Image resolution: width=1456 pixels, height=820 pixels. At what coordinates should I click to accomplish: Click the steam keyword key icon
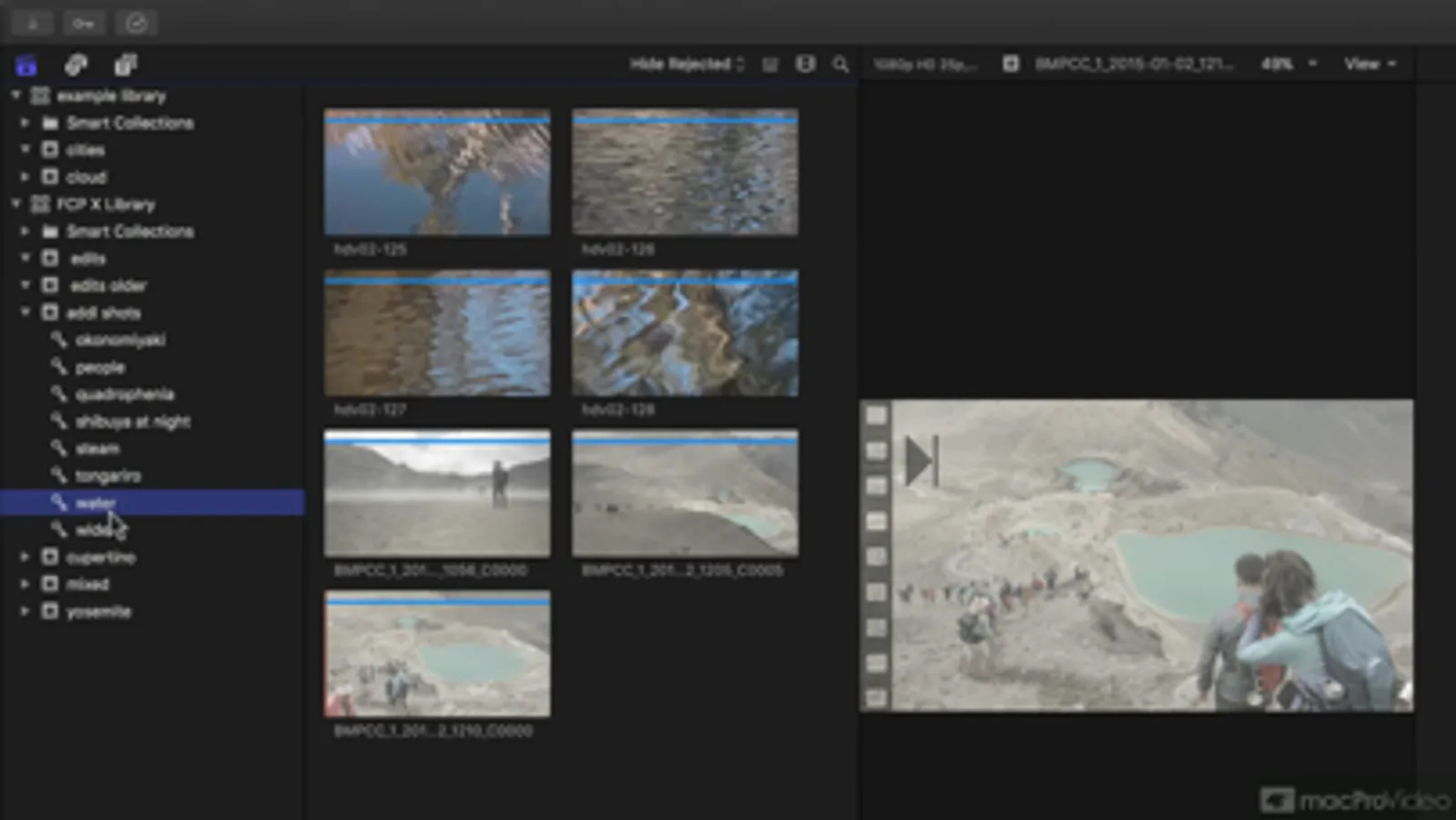[59, 448]
